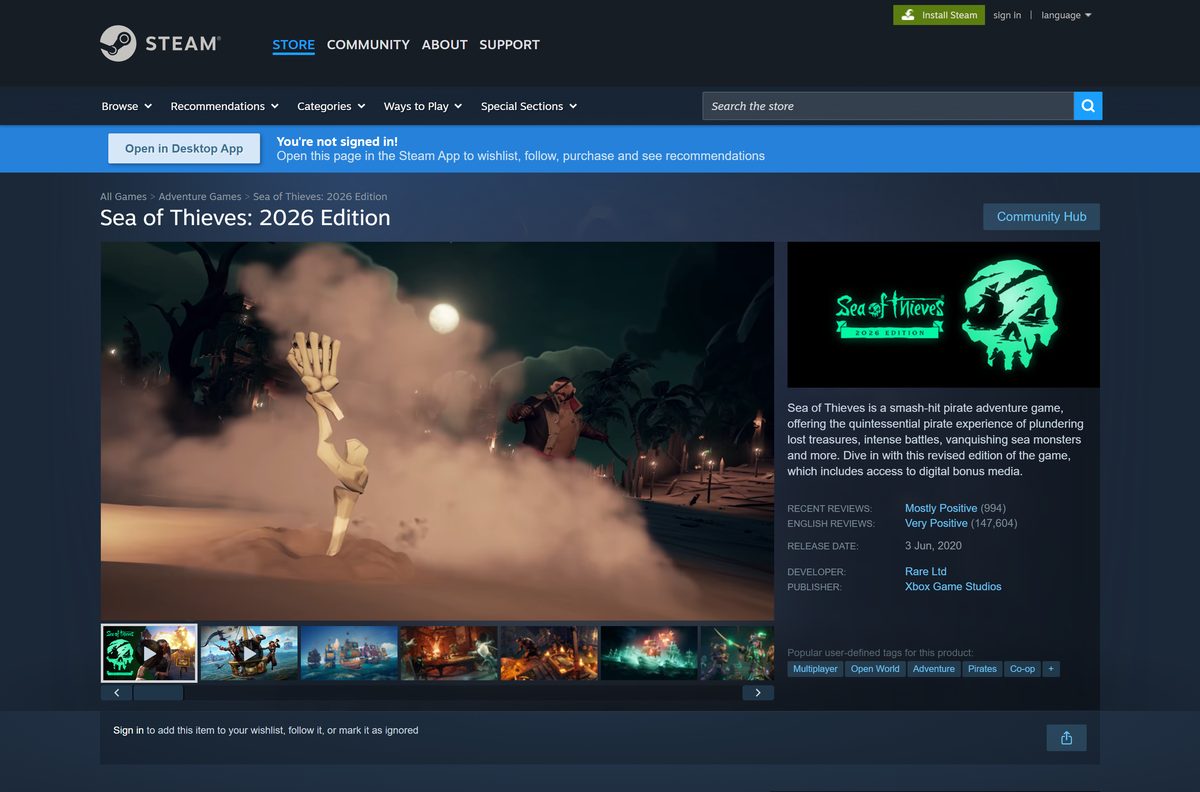
Task: Expand the Browse menu
Action: pyautogui.click(x=127, y=106)
